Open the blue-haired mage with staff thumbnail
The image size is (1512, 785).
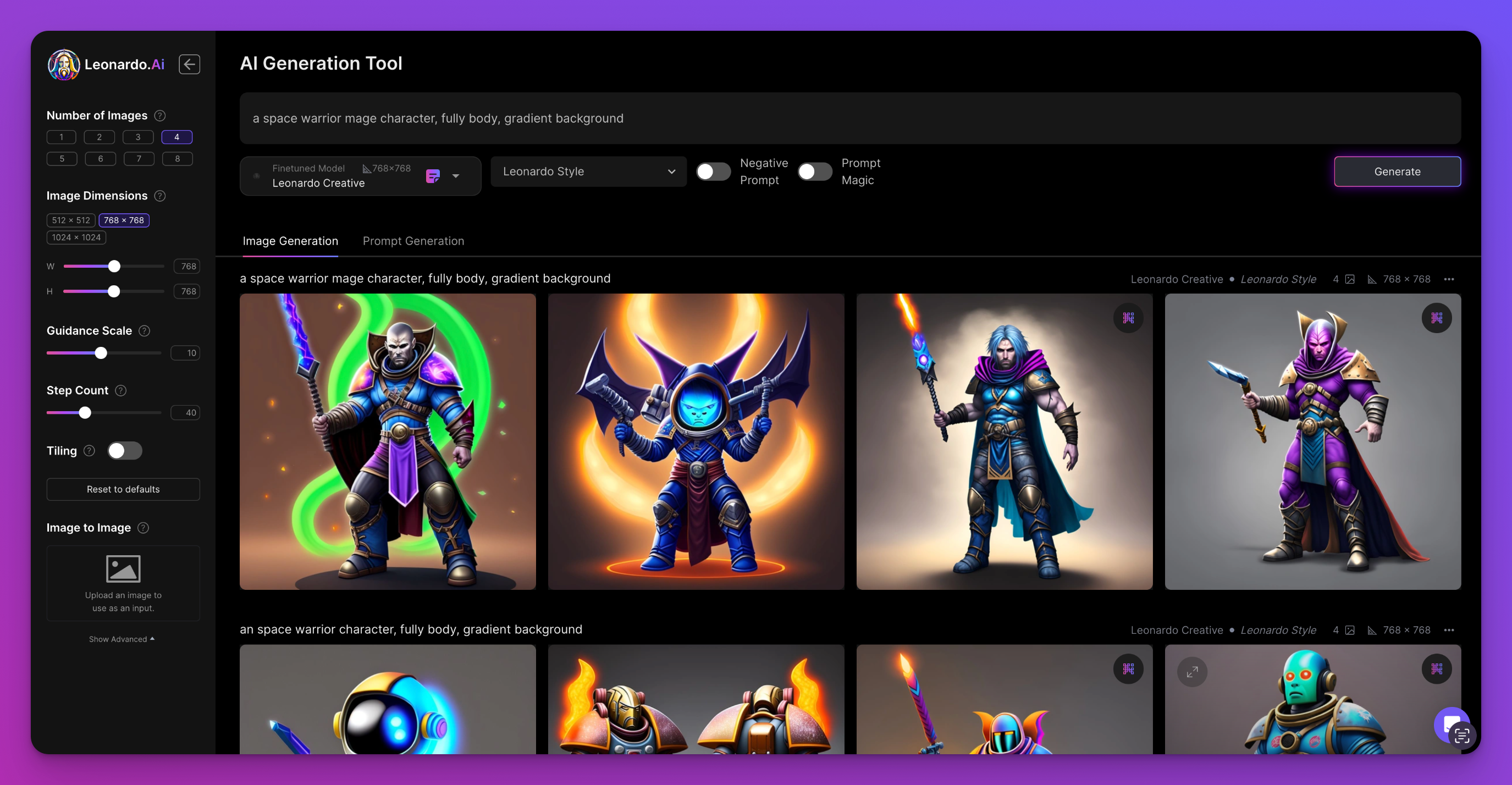point(1005,442)
